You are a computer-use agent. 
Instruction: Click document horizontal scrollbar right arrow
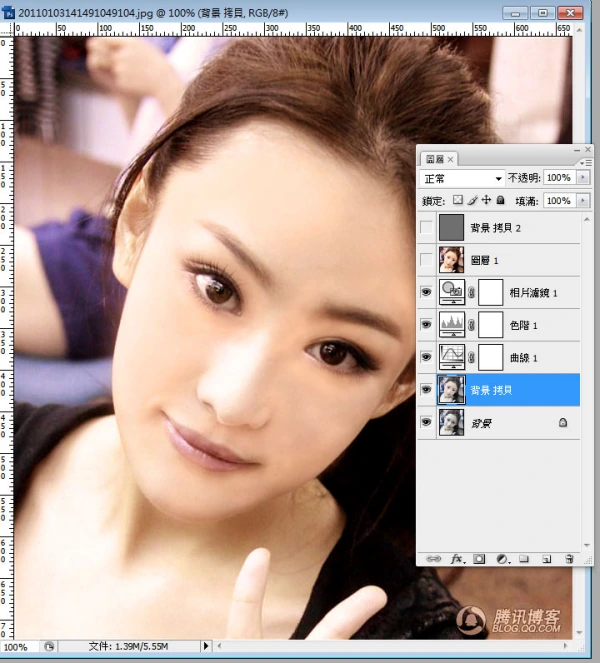point(565,646)
